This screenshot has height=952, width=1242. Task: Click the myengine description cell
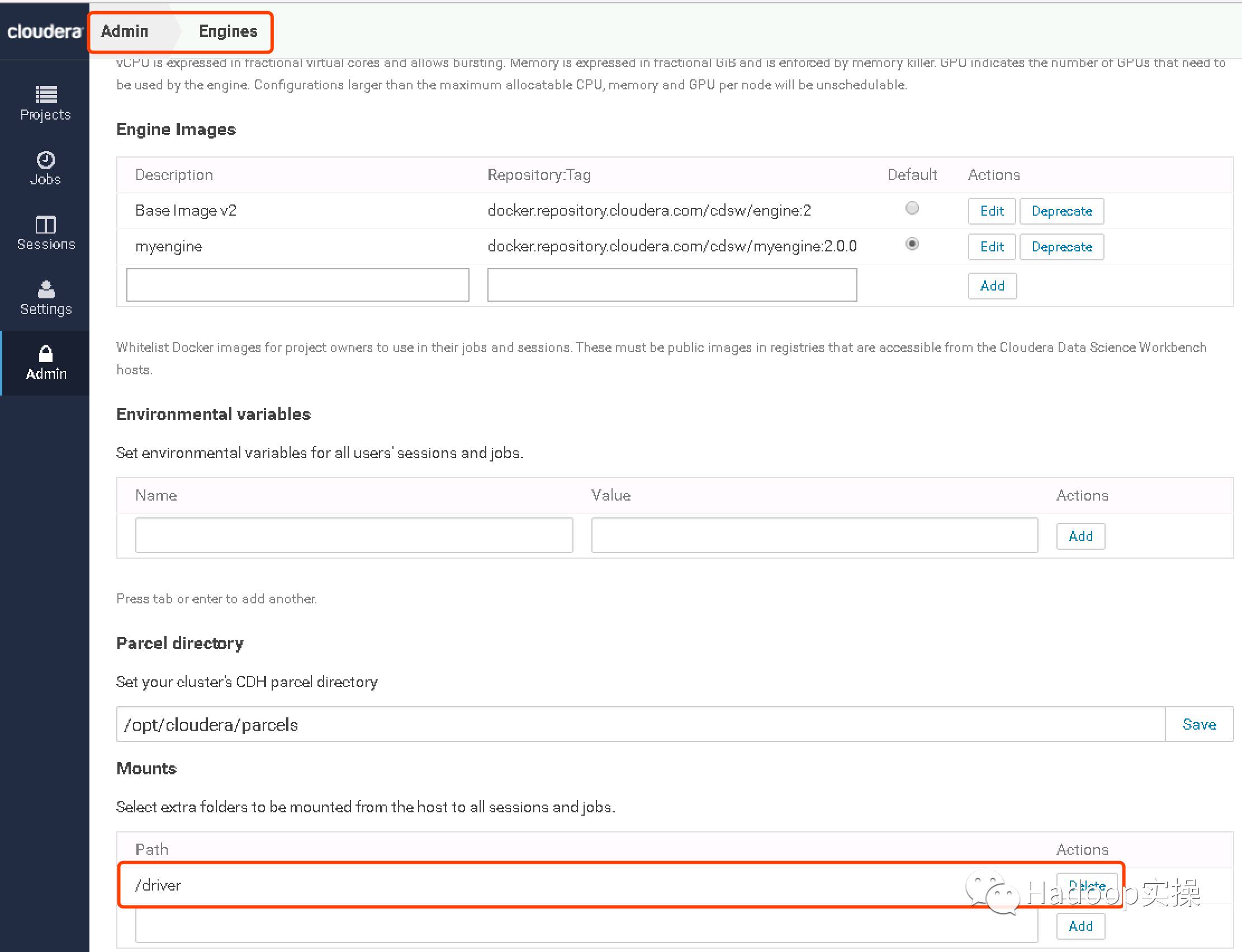[168, 246]
